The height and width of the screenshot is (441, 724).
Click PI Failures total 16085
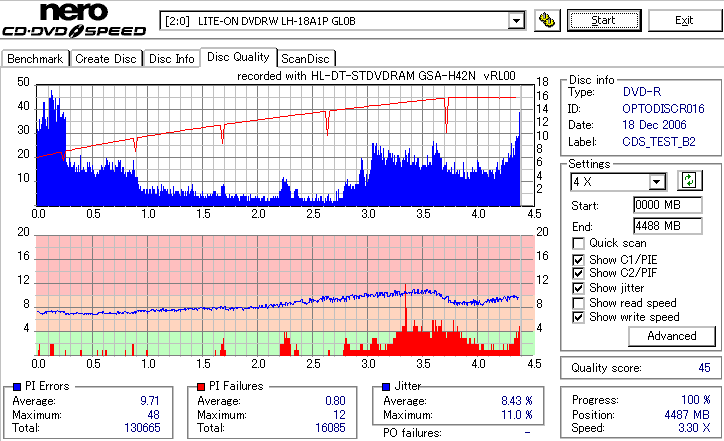pos(330,428)
